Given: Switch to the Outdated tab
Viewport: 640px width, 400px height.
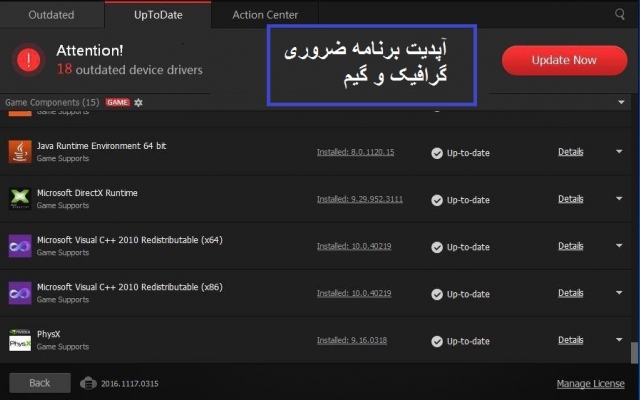Looking at the screenshot, I should pyautogui.click(x=52, y=15).
